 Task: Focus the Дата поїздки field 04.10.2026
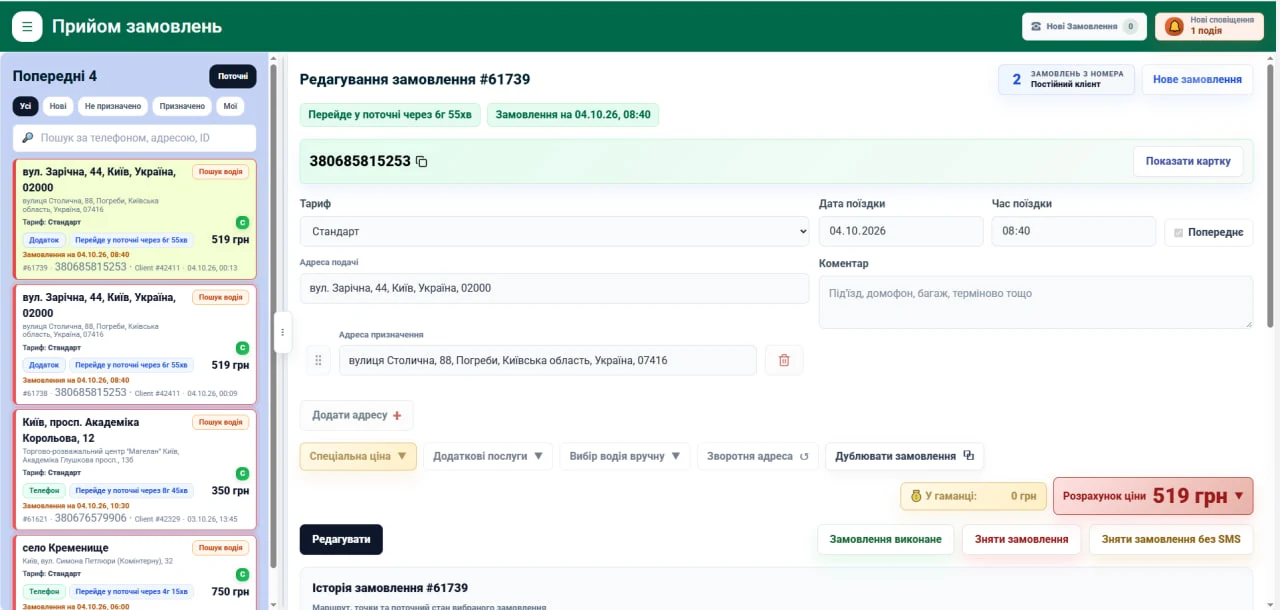pos(901,231)
